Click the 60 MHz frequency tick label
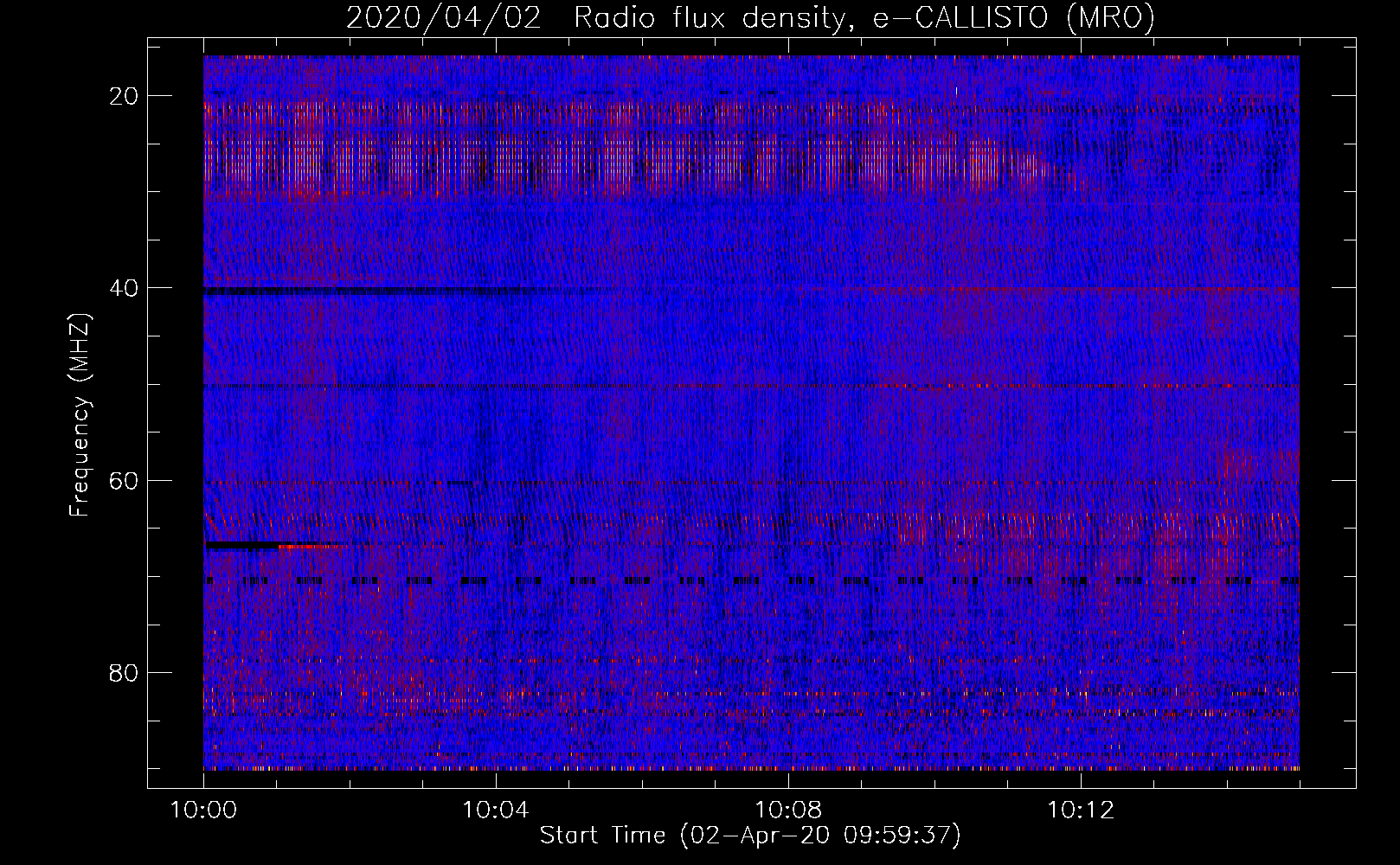1400x865 pixels. [125, 480]
